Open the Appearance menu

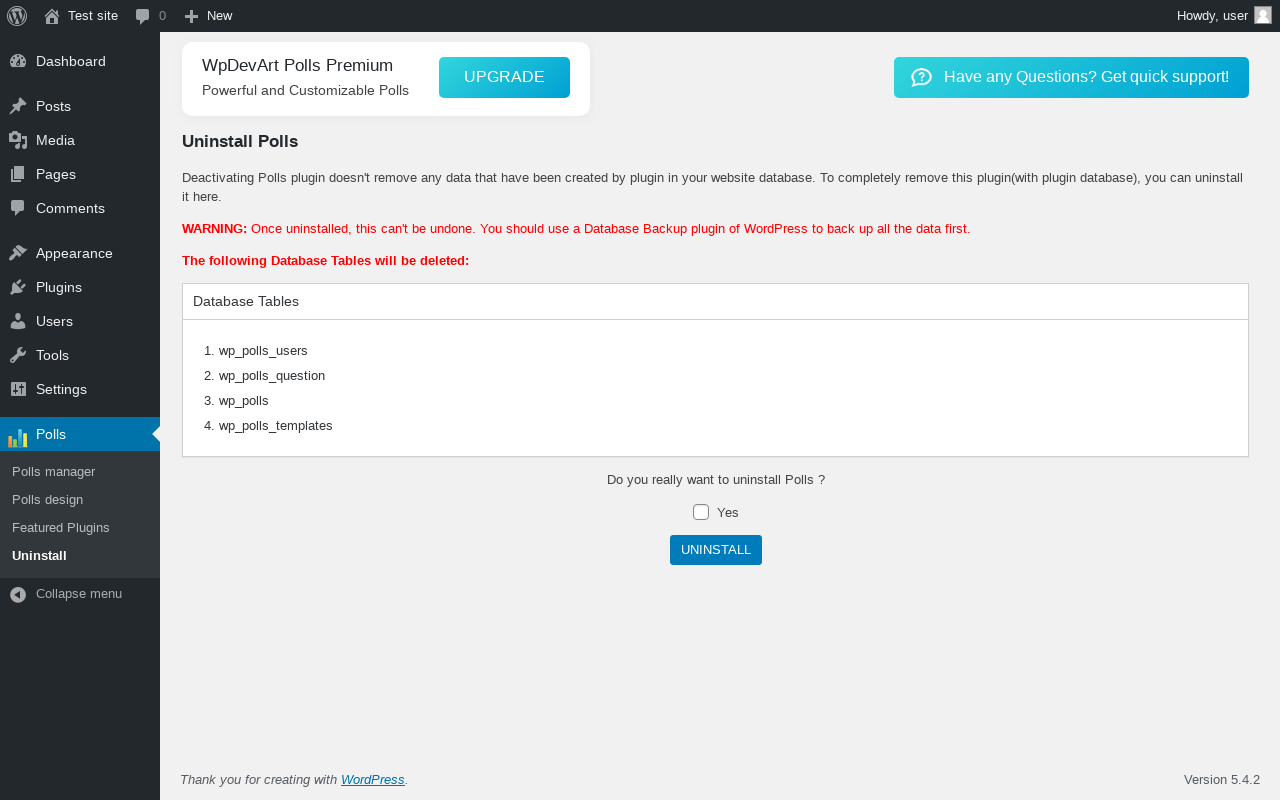coord(80,253)
